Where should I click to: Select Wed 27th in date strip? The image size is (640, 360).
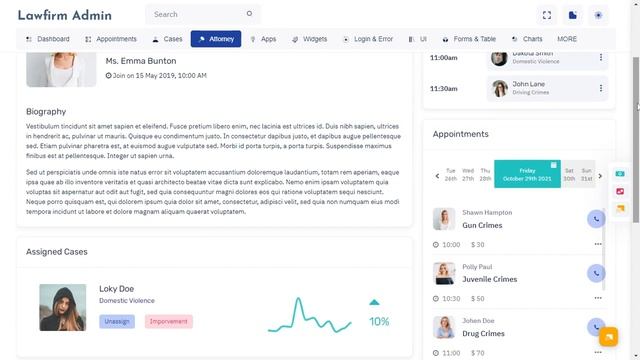click(468, 174)
